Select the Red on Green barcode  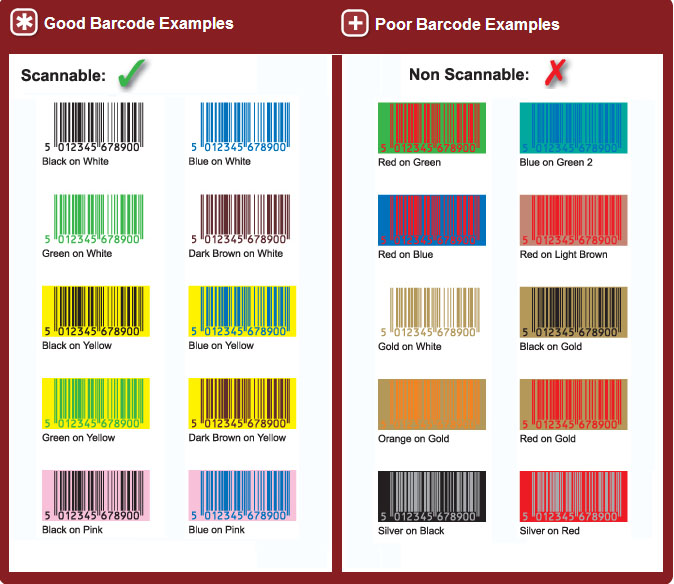point(432,128)
